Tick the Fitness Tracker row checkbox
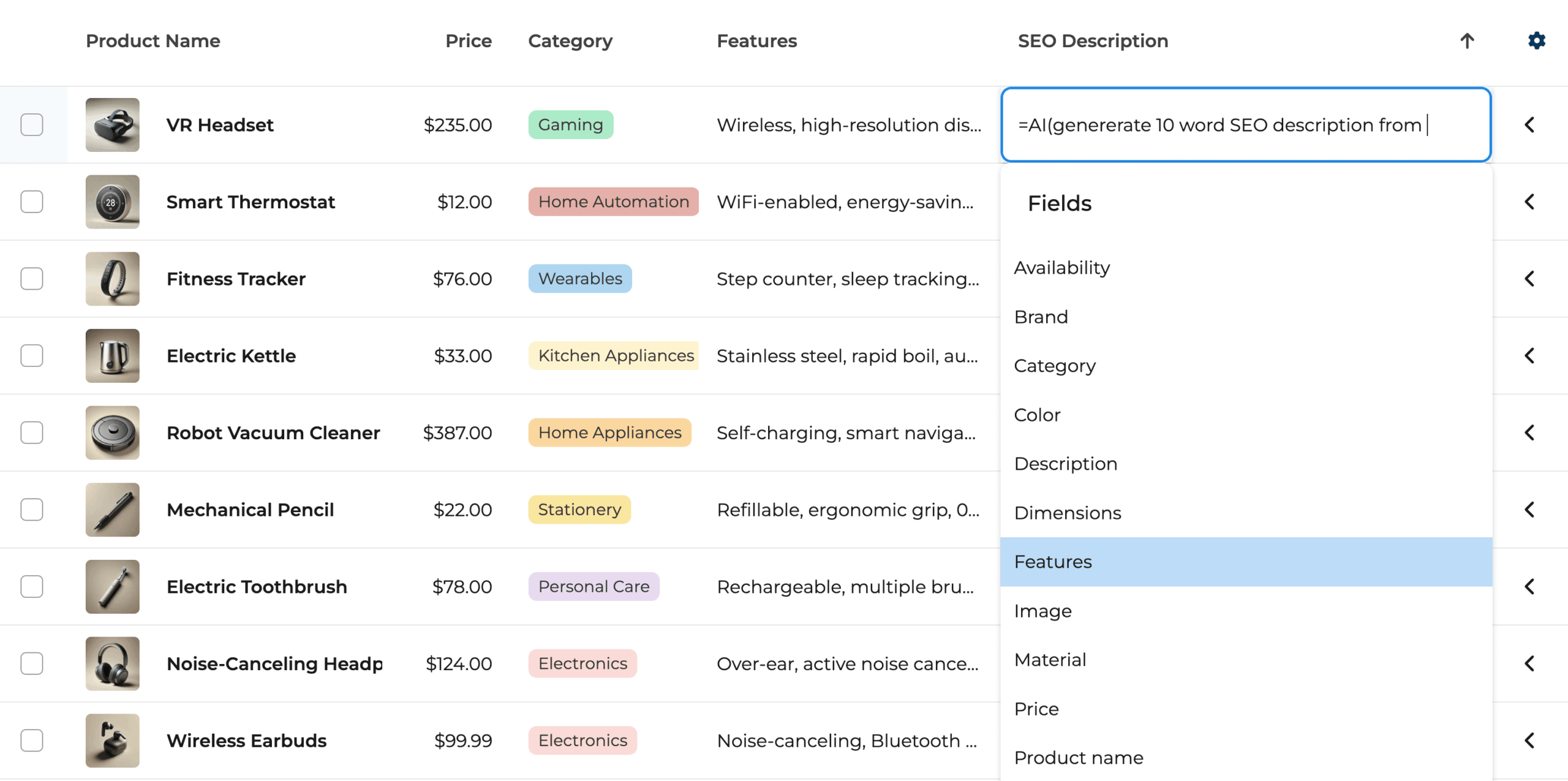The width and height of the screenshot is (1568, 781). coord(32,279)
